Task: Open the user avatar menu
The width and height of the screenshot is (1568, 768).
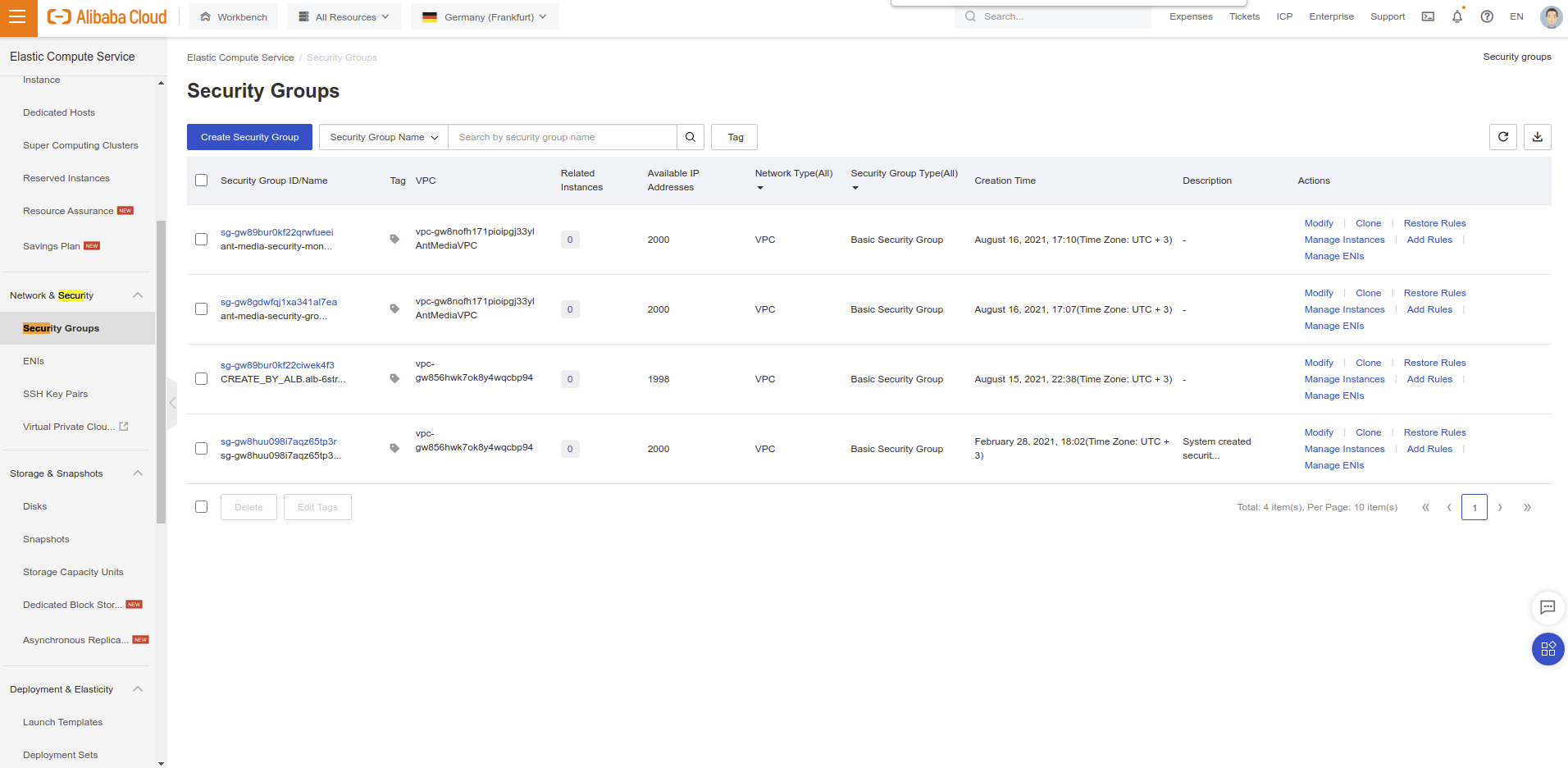Action: tap(1551, 16)
